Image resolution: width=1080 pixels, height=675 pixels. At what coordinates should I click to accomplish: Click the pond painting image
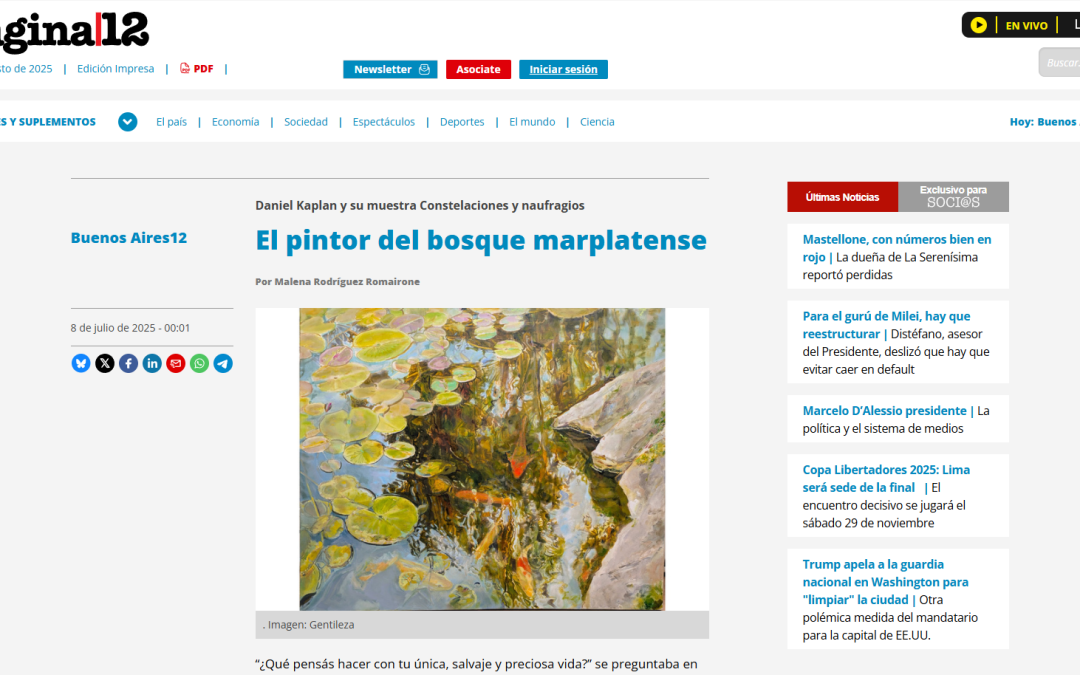pos(482,459)
